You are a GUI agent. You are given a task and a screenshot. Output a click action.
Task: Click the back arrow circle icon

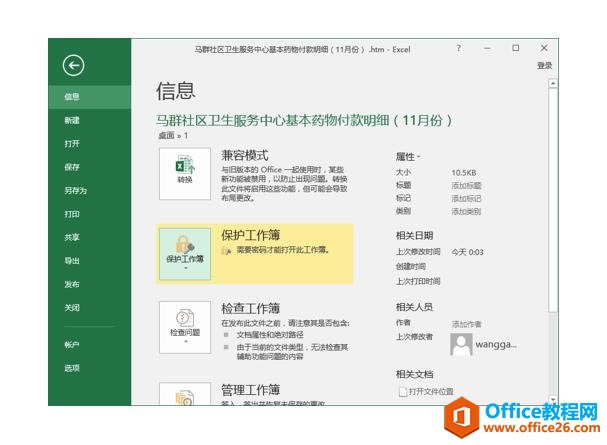73,66
